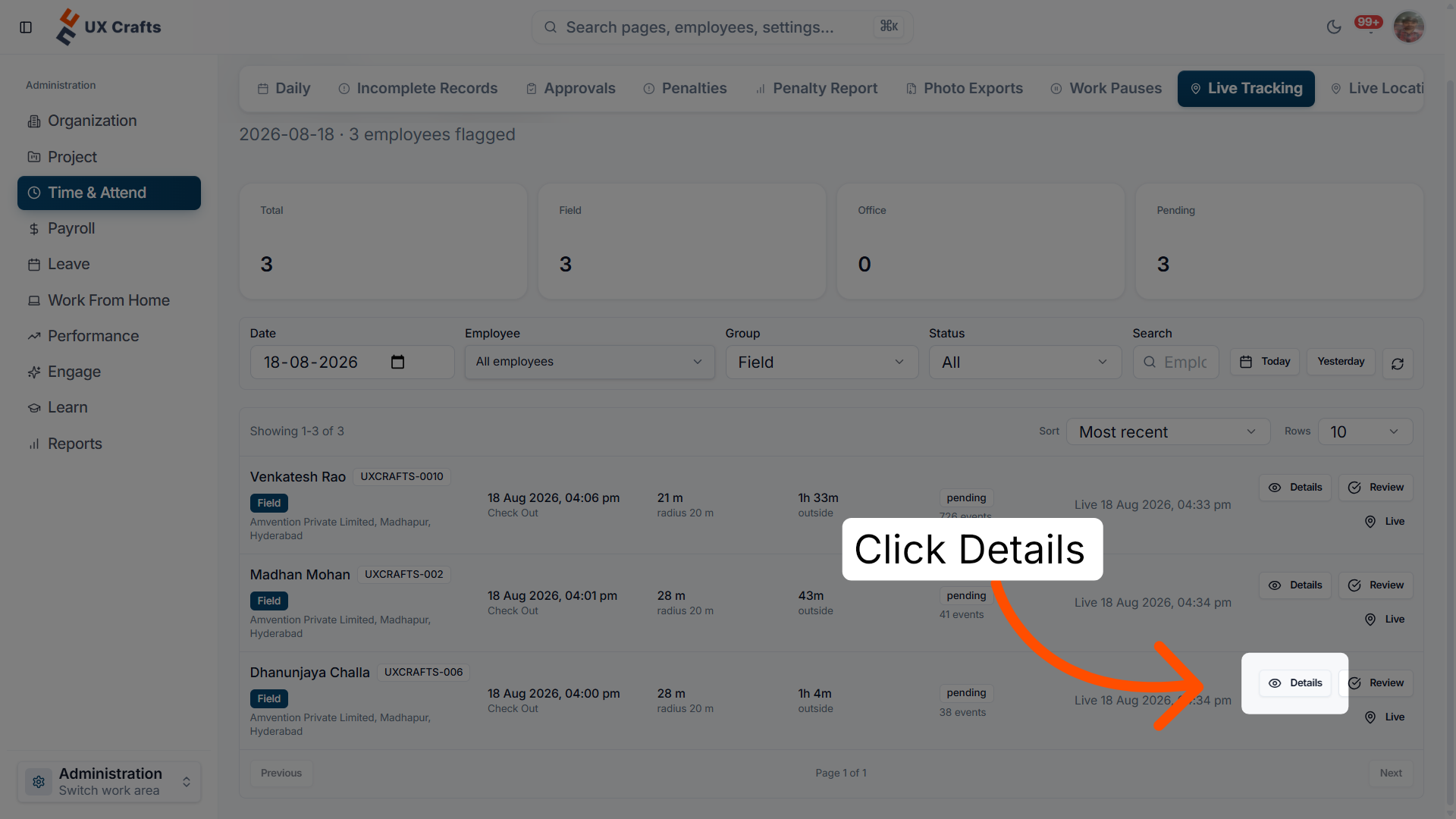The image size is (1456, 819).
Task: Click Live location for Venkatesh Rao
Action: click(1385, 522)
